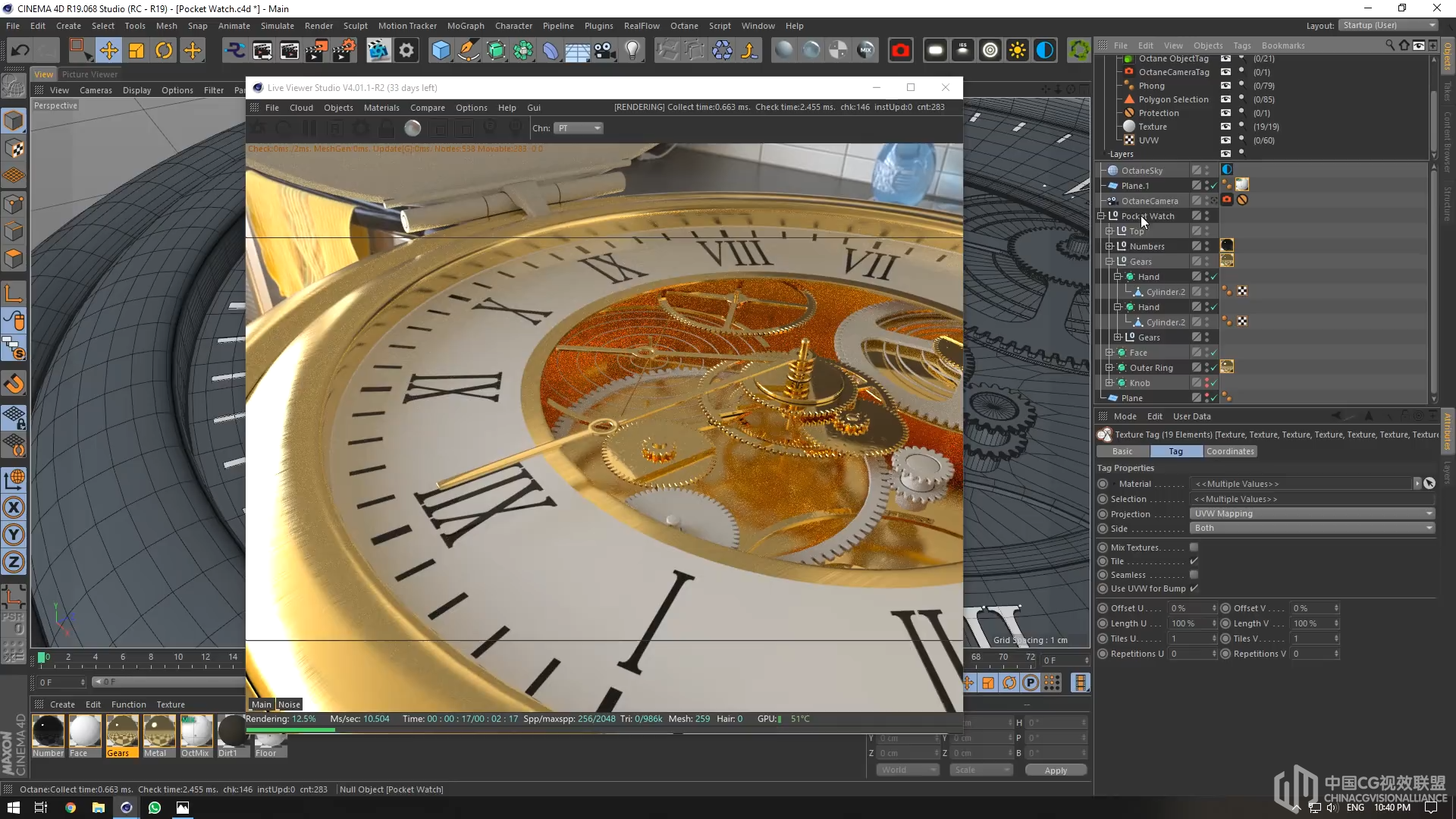Toggle visibility dots of Plane.1 object
This screenshot has width=1456, height=819.
pos(1207,186)
